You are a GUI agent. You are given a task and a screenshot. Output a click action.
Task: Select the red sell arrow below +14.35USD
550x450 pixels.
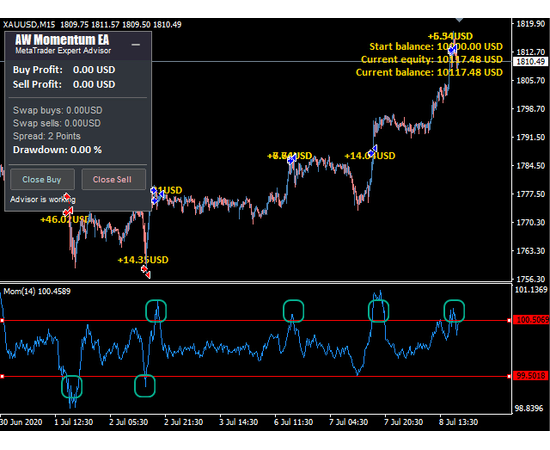(146, 272)
